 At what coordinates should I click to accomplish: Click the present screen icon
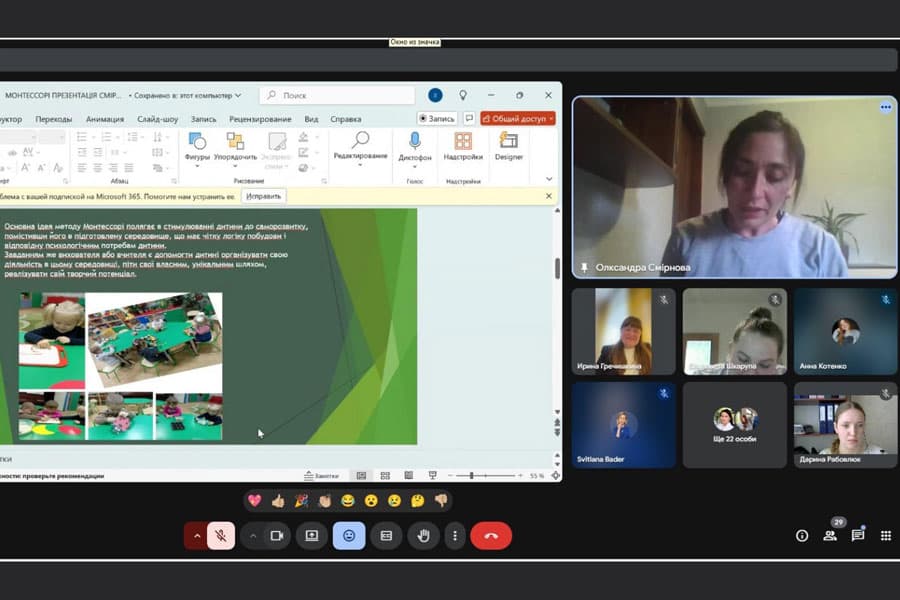tap(312, 536)
